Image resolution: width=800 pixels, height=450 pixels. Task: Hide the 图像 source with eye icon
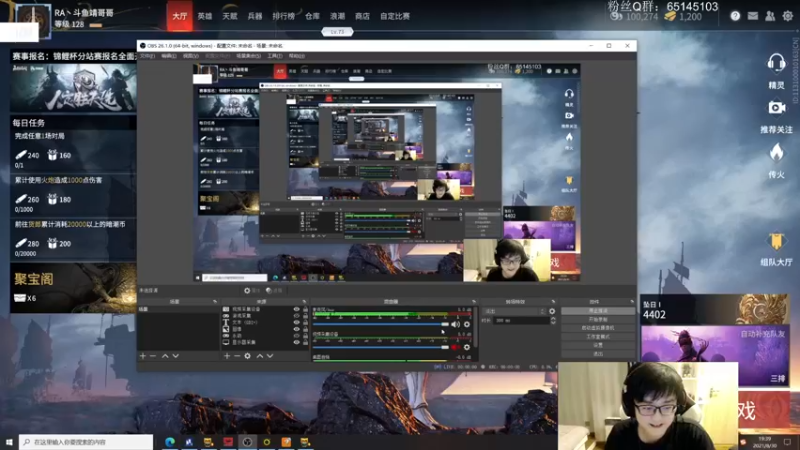(296, 329)
